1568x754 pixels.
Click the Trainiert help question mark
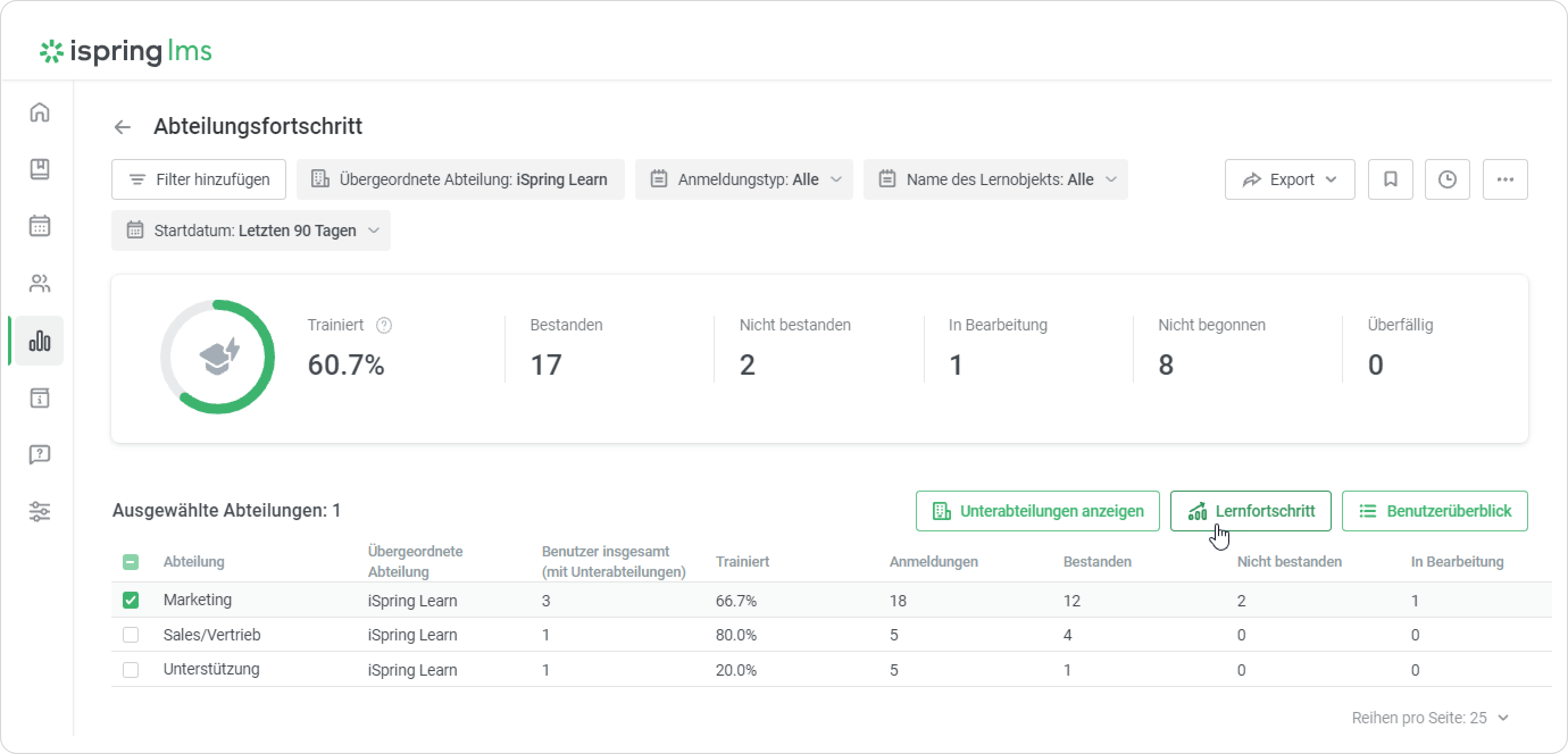coord(384,325)
